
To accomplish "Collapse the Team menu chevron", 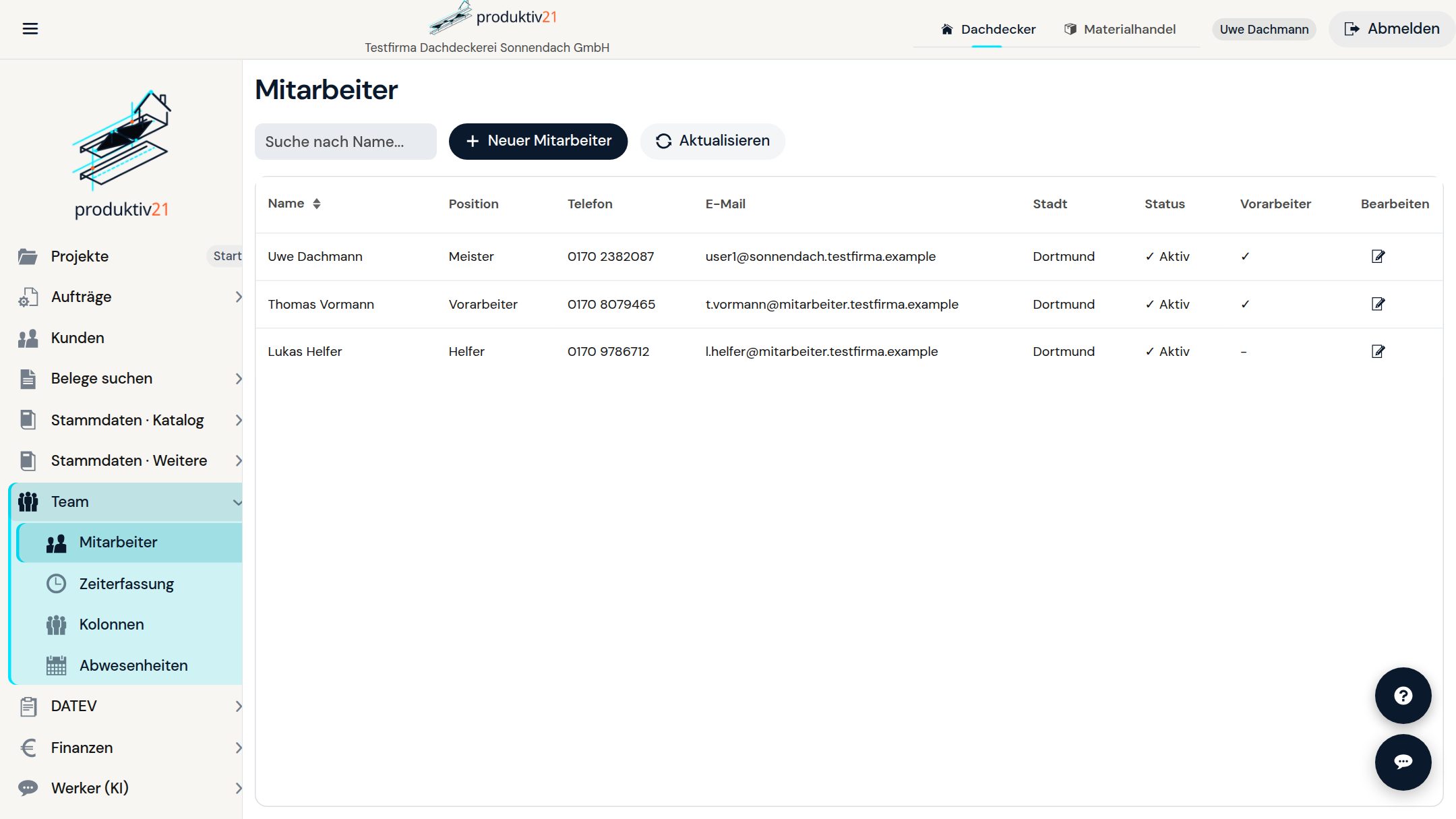I will 237,502.
